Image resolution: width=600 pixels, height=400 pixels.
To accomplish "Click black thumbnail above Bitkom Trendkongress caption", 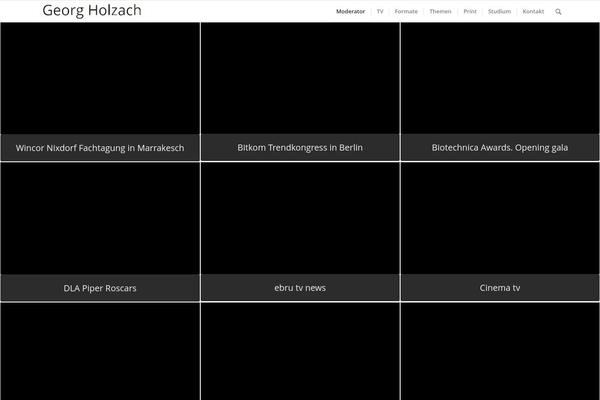I will point(300,78).
